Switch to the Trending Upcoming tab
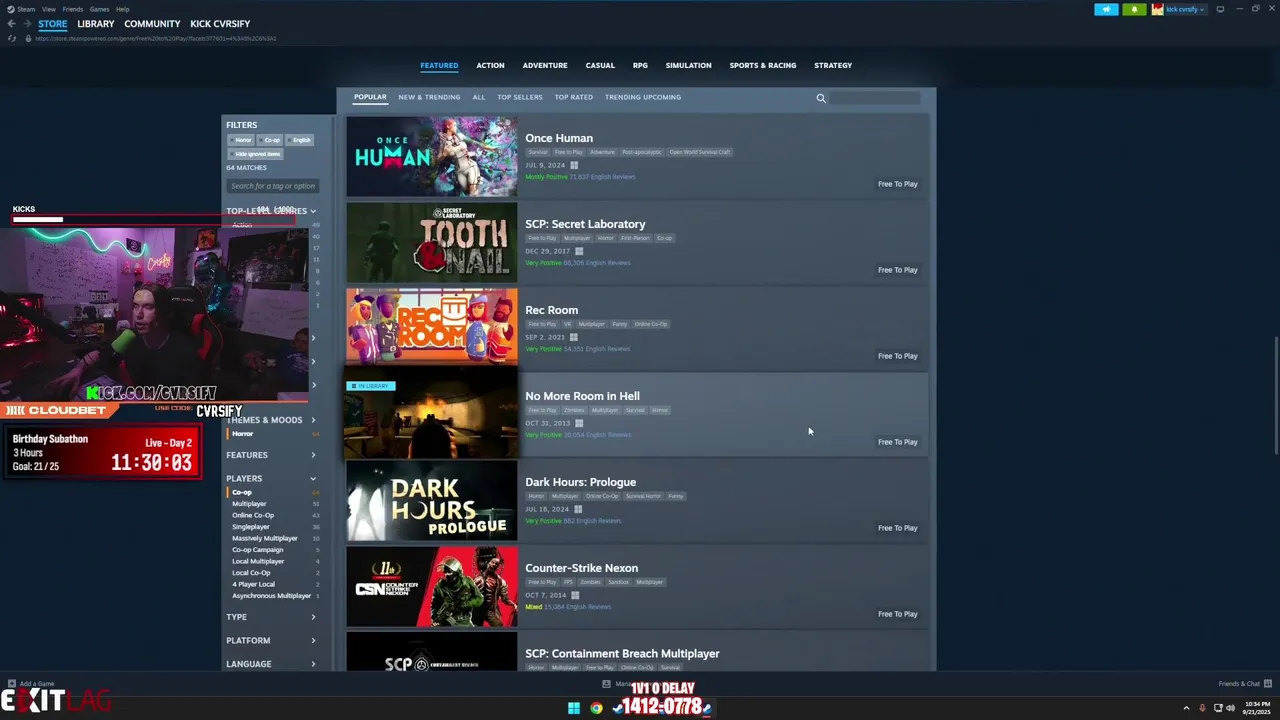 [x=643, y=98]
